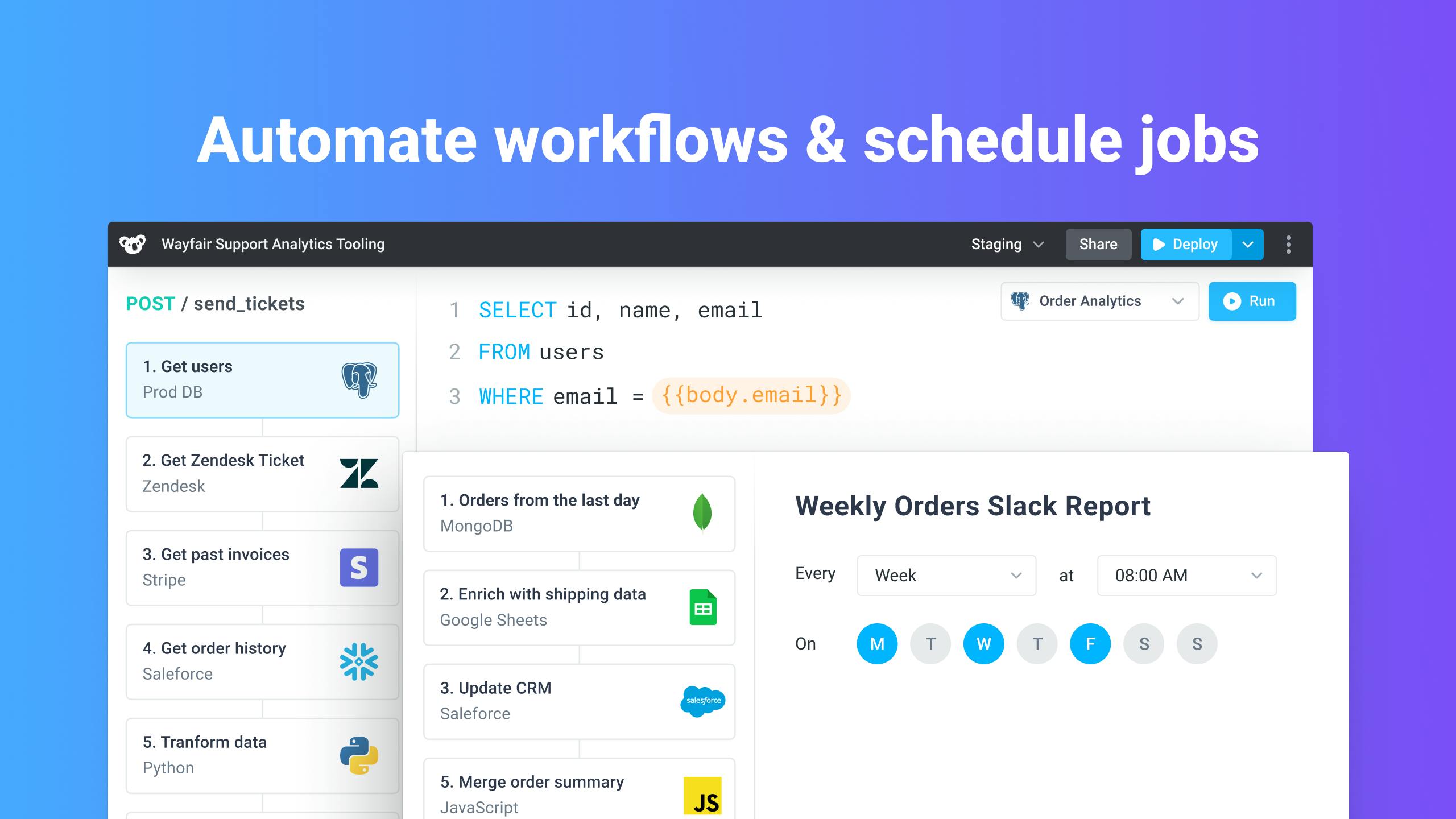This screenshot has width=1456, height=819.
Task: Click the {{body.email}} template variable
Action: [x=751, y=395]
